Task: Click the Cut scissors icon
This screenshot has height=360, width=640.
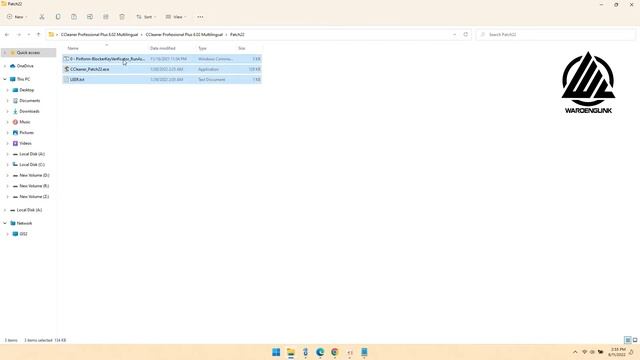Action: coord(42,17)
